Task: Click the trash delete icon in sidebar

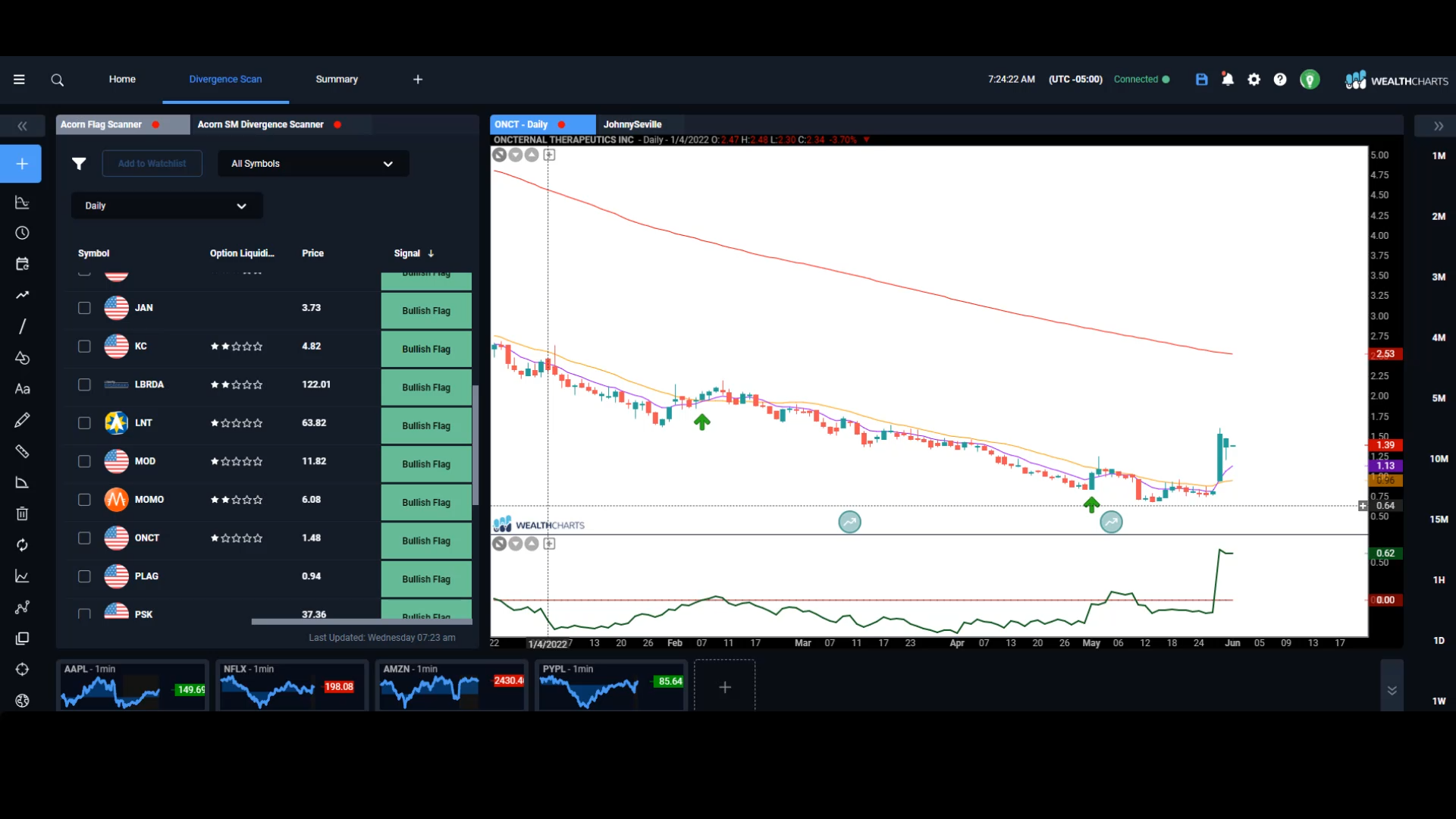Action: [22, 513]
